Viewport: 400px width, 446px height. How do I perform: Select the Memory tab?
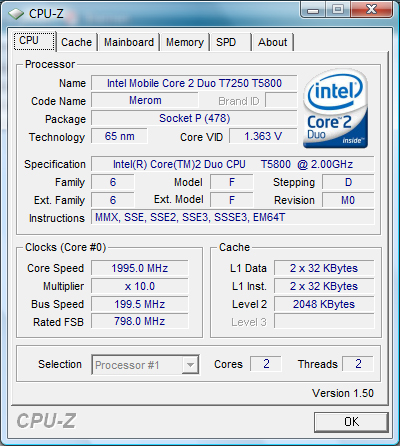(x=185, y=42)
